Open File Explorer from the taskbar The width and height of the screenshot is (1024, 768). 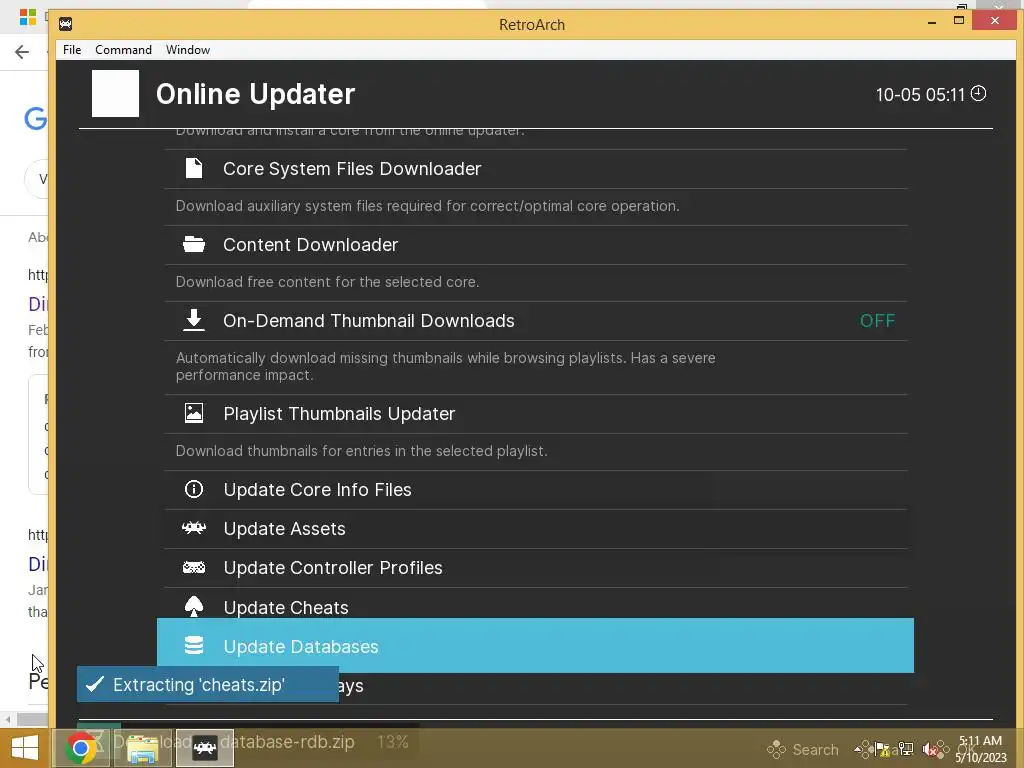(142, 748)
